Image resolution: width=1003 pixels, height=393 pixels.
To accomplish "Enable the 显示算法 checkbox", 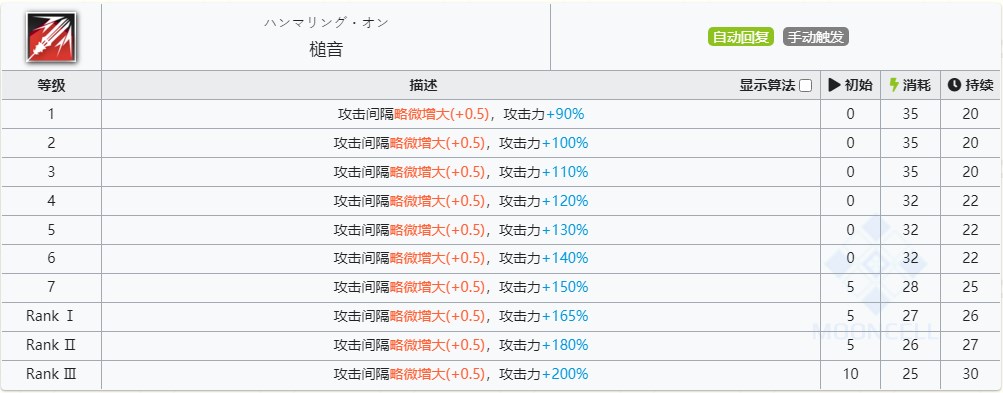I will [x=806, y=86].
